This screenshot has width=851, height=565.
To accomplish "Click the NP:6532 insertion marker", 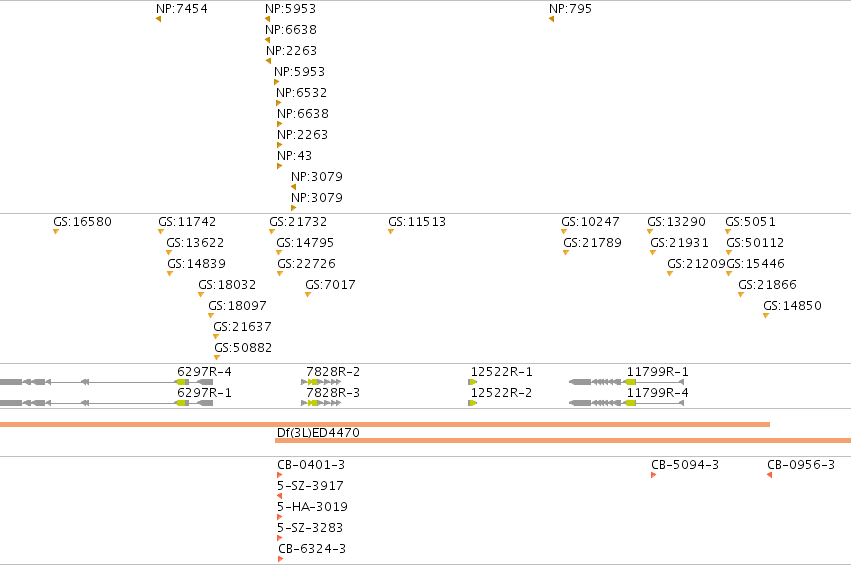I will pyautogui.click(x=278, y=103).
